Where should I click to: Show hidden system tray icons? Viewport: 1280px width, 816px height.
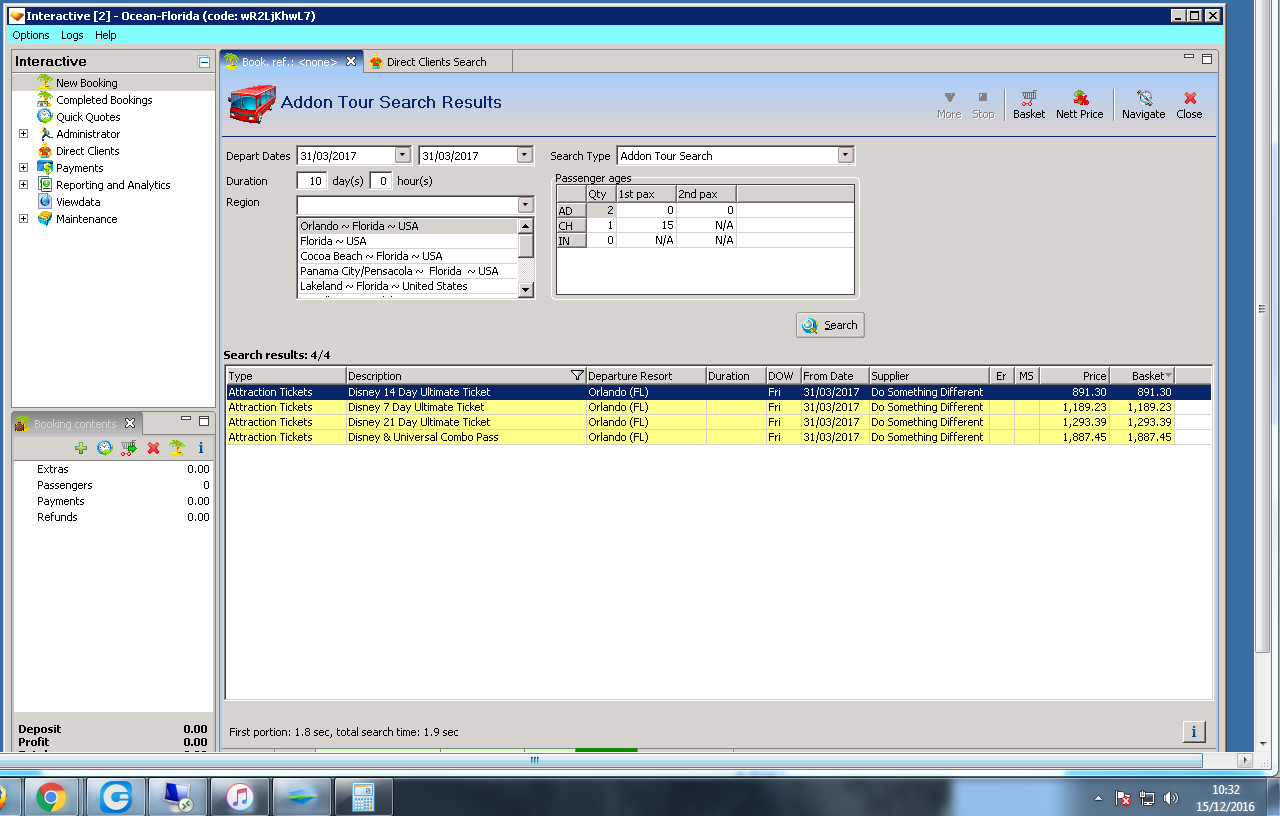(x=1099, y=799)
